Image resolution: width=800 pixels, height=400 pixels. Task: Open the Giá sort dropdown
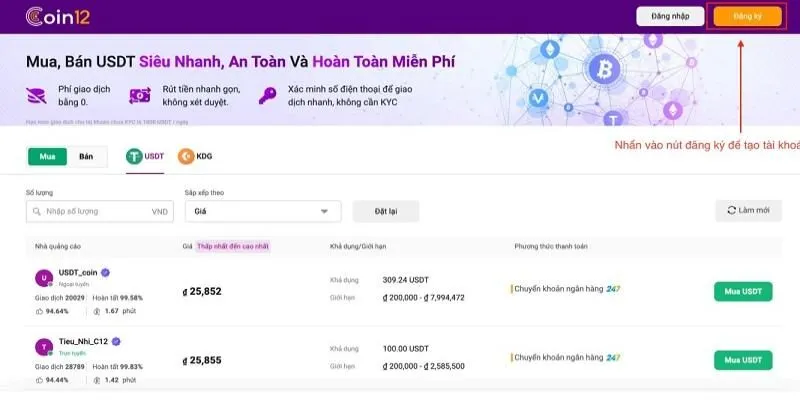click(x=262, y=211)
